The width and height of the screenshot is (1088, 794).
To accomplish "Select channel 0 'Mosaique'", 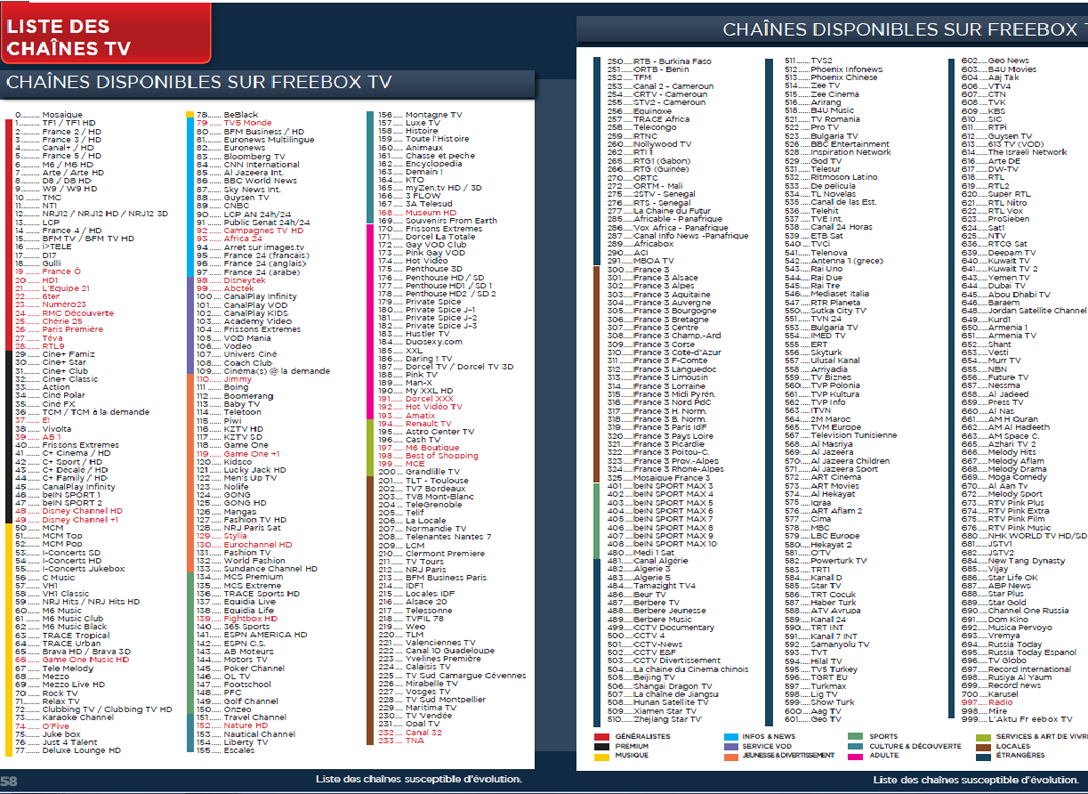I will 49,115.
